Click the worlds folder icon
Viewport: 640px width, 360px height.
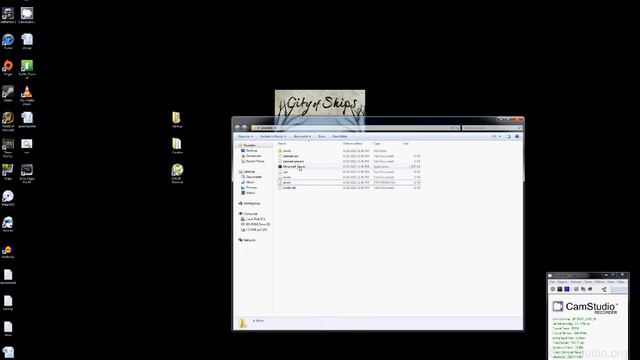click(x=280, y=151)
